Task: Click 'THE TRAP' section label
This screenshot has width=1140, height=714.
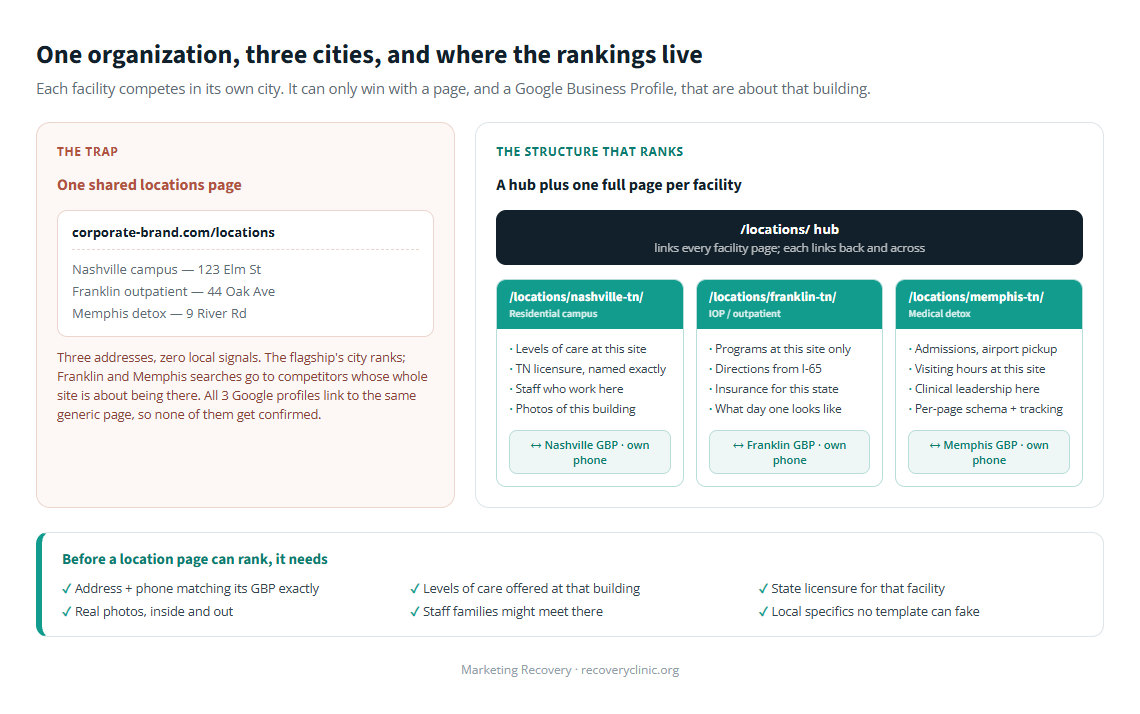Action: tap(87, 151)
